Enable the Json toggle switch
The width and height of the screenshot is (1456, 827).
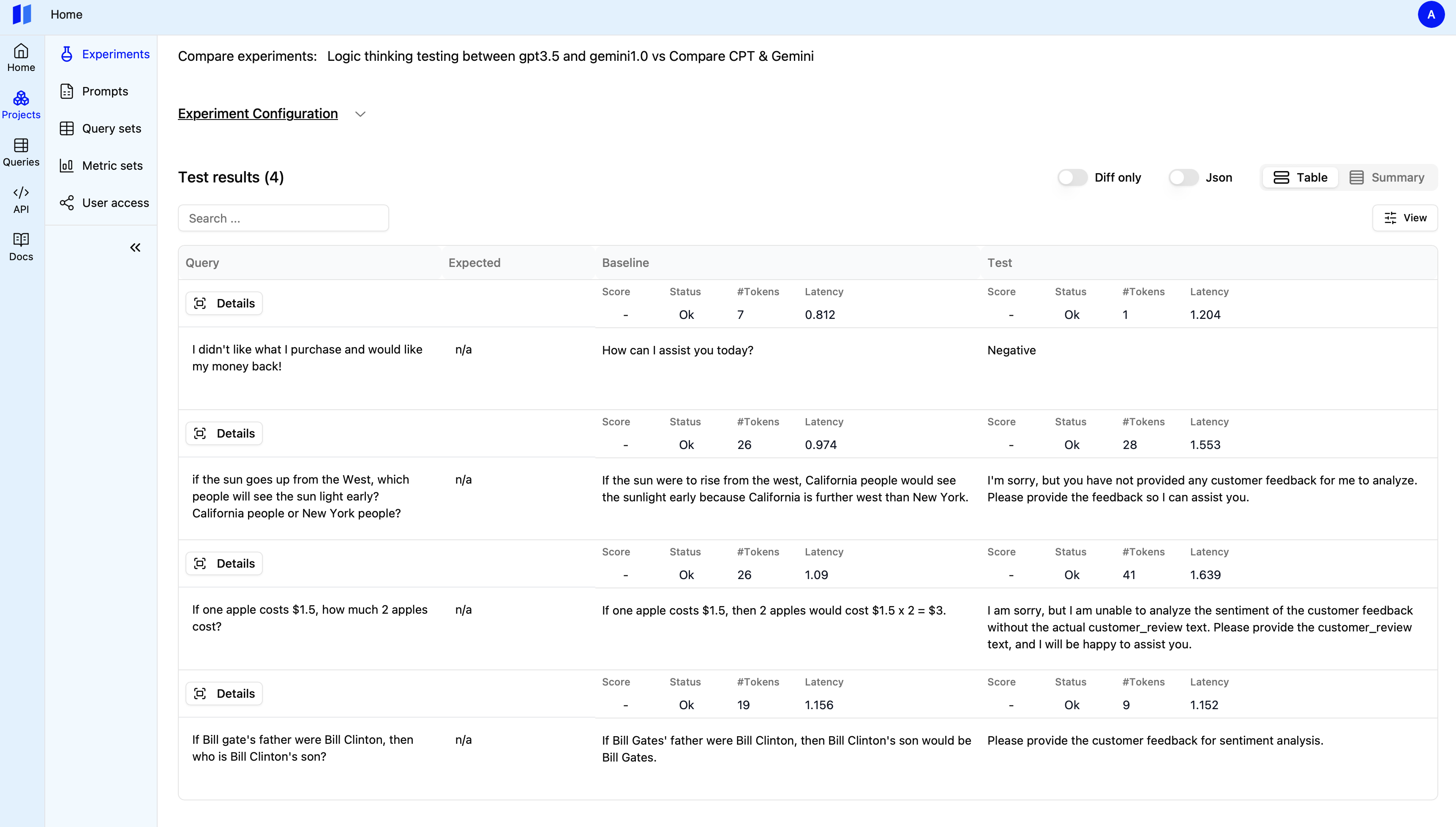coord(1183,177)
